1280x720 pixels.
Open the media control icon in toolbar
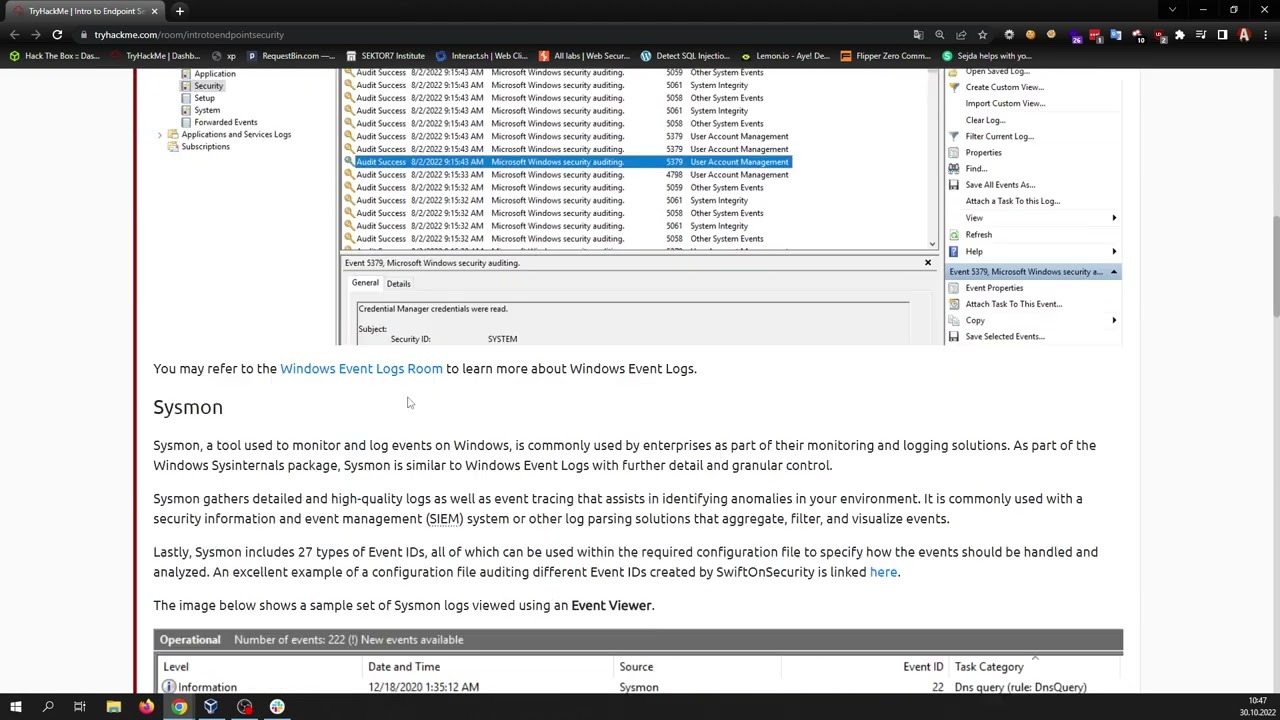click(x=1201, y=35)
